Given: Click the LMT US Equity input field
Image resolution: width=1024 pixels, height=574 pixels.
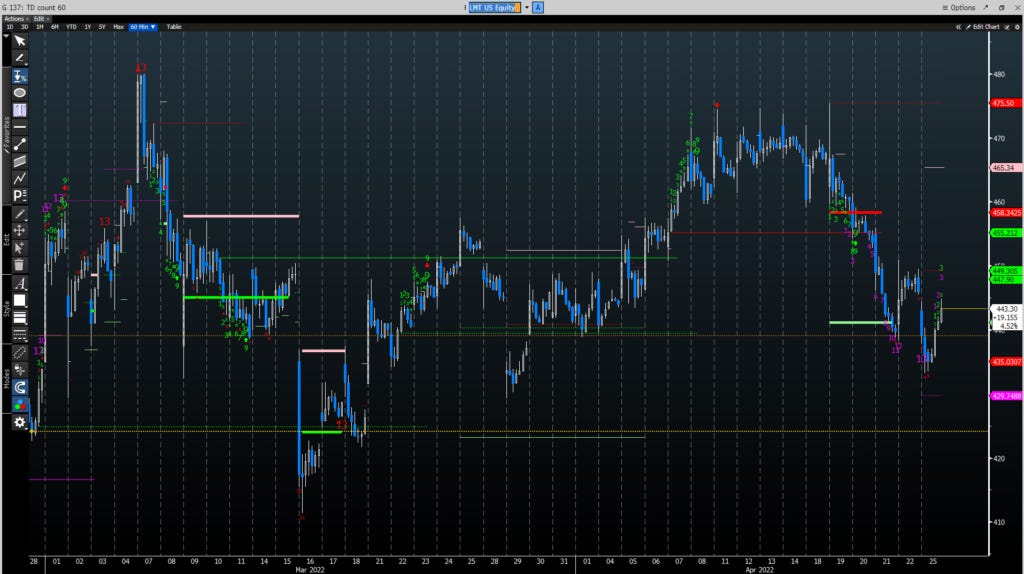Looking at the screenshot, I should click(x=494, y=7).
